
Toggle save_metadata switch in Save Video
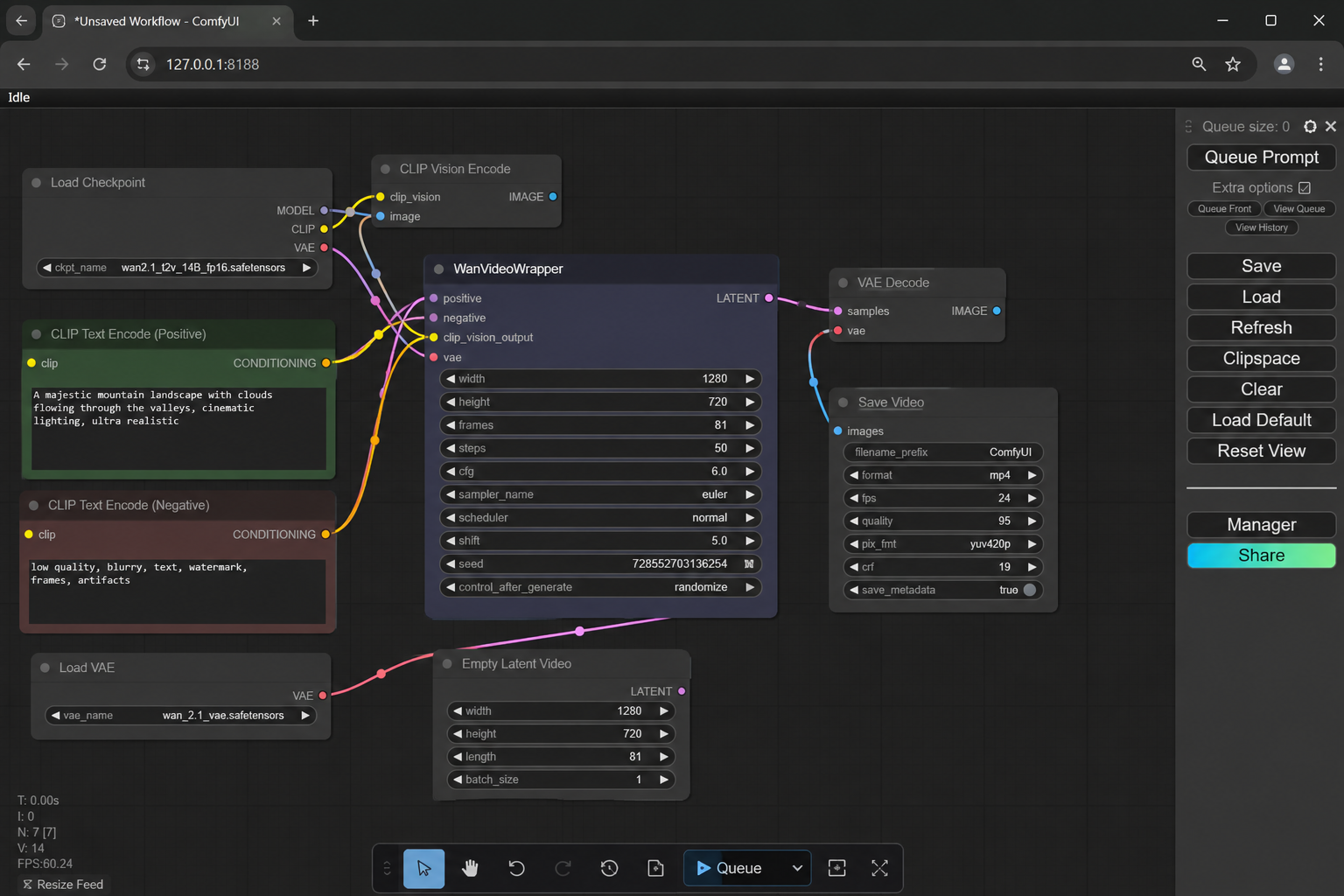click(x=1030, y=590)
